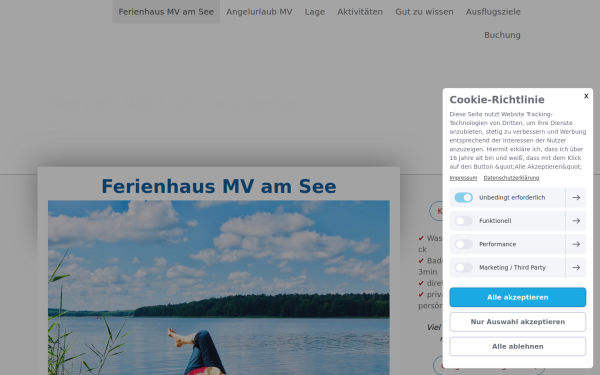The width and height of the screenshot is (600, 375).
Task: Click the Ferienhaus MV am See heading
Action: [218, 186]
